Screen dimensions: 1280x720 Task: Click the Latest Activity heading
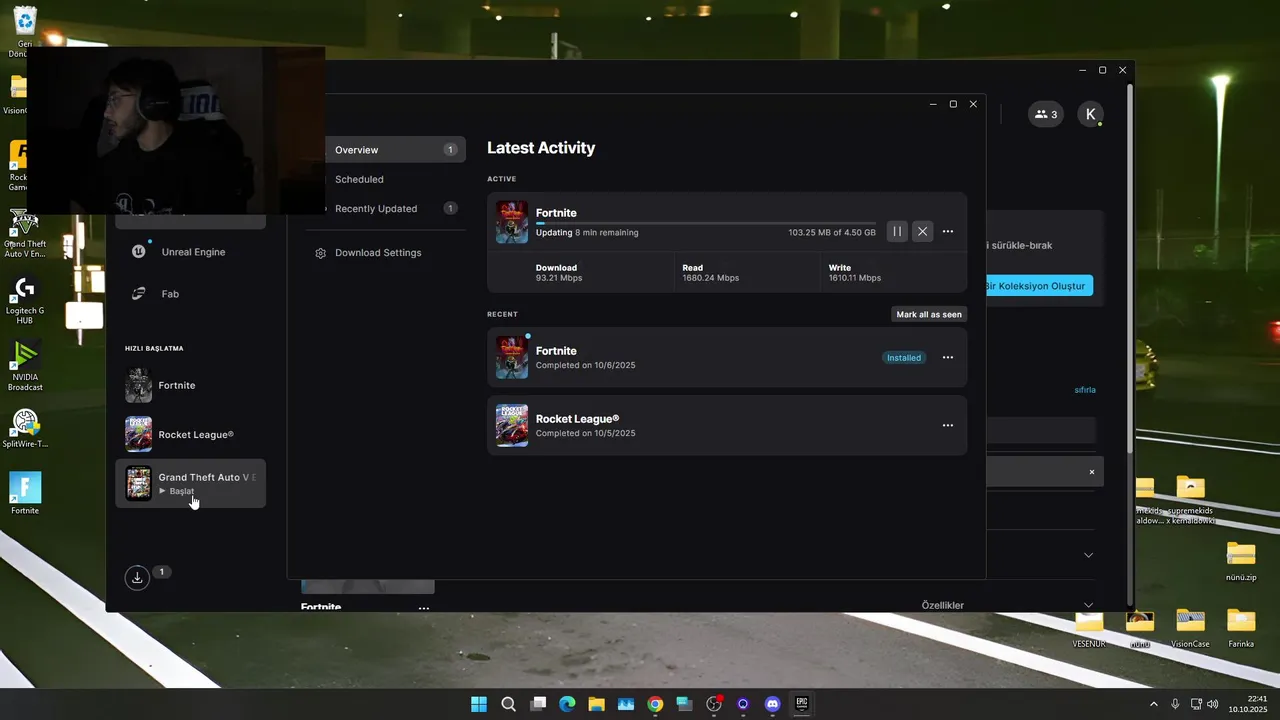[x=541, y=148]
